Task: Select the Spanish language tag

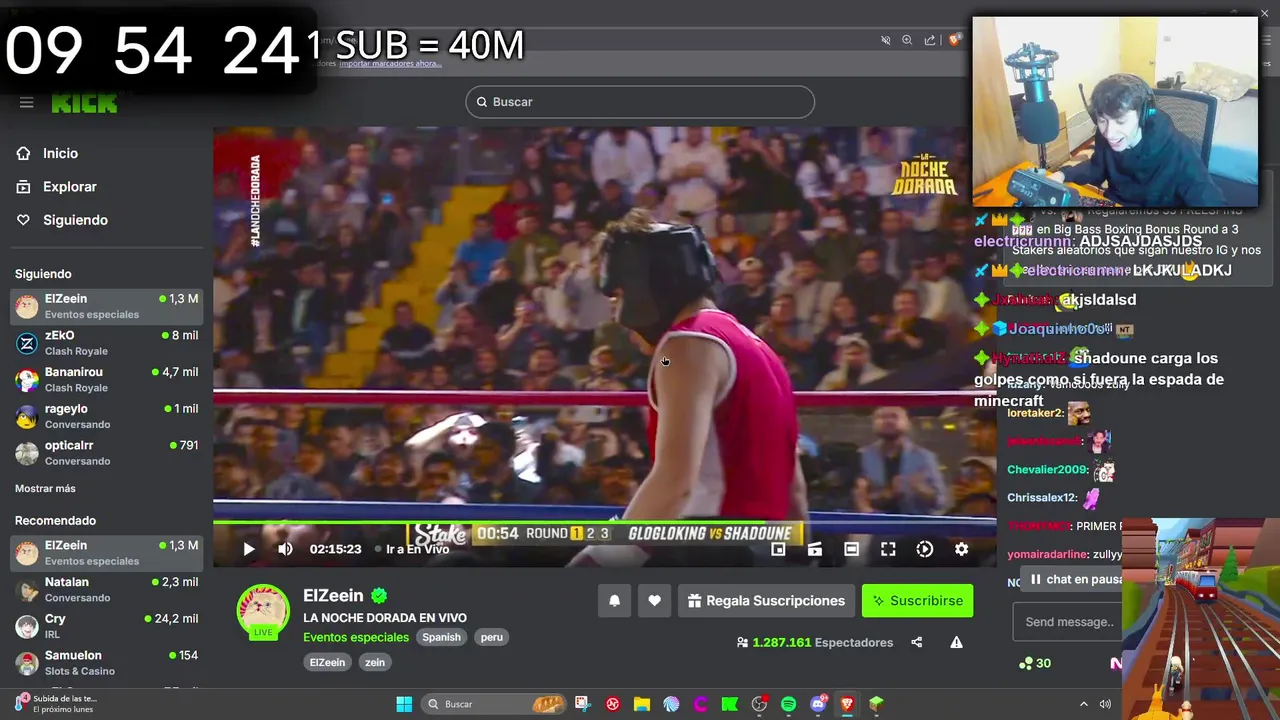Action: pyautogui.click(x=441, y=637)
